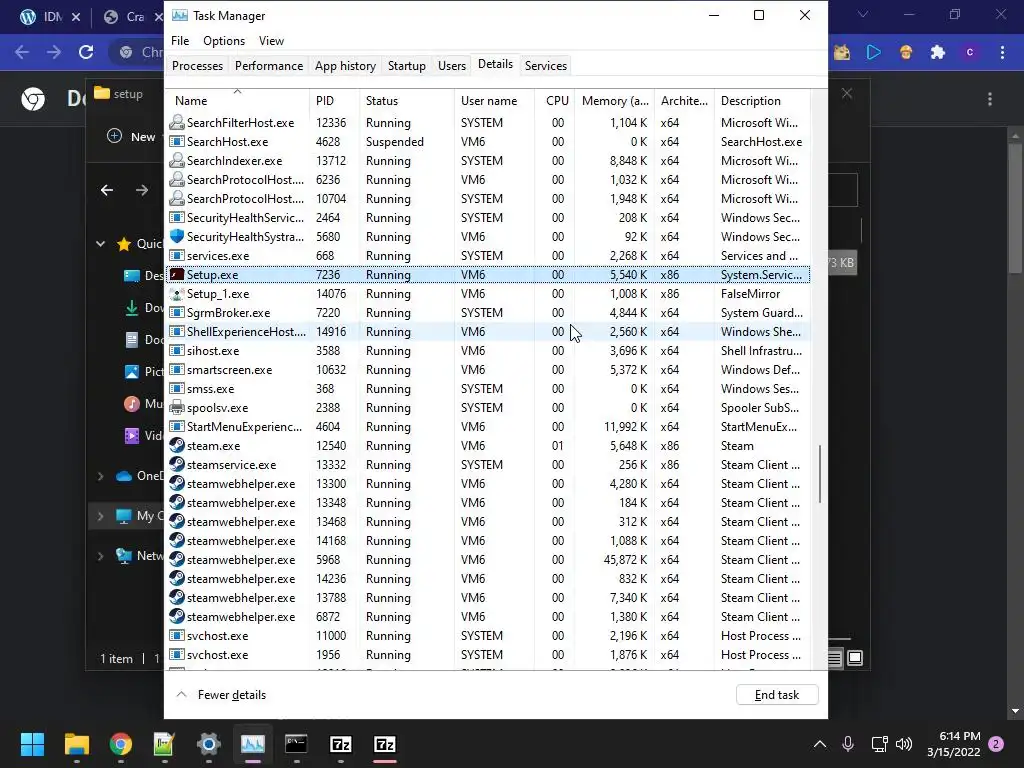Collapse with Fewer details chevron

click(x=182, y=694)
